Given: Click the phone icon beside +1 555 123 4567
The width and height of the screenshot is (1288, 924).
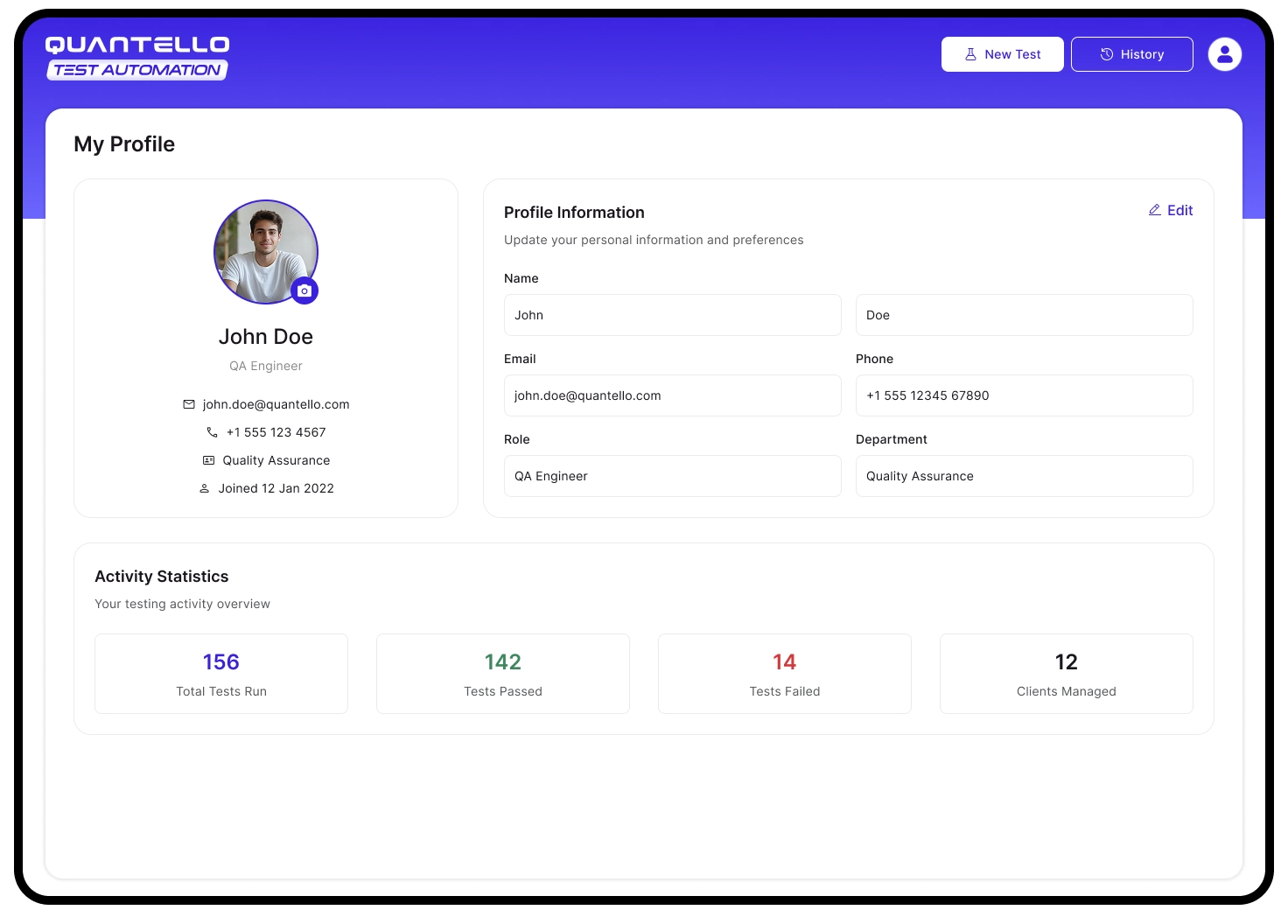Looking at the screenshot, I should [x=212, y=432].
